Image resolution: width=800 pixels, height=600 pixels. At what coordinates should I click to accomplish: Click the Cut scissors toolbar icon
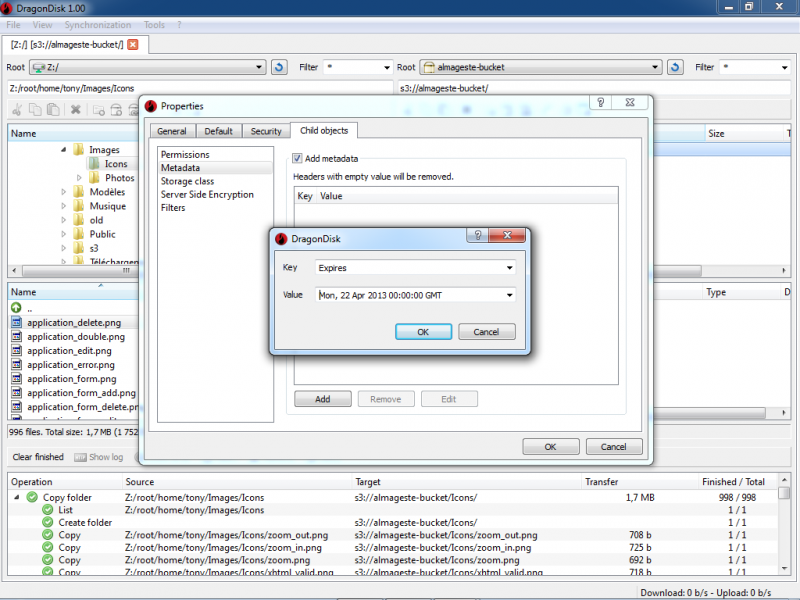pos(17,110)
